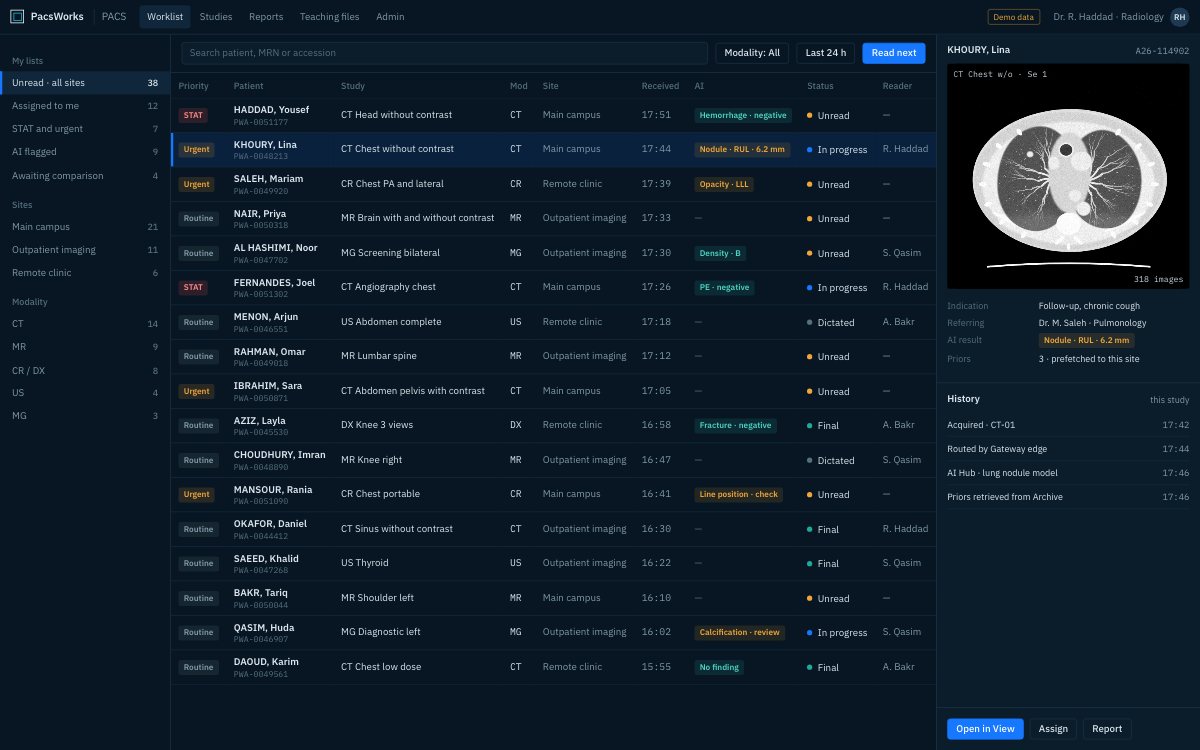Select patient BAKR, Tariq row
Screen dimensions: 1200x750
click(553, 598)
